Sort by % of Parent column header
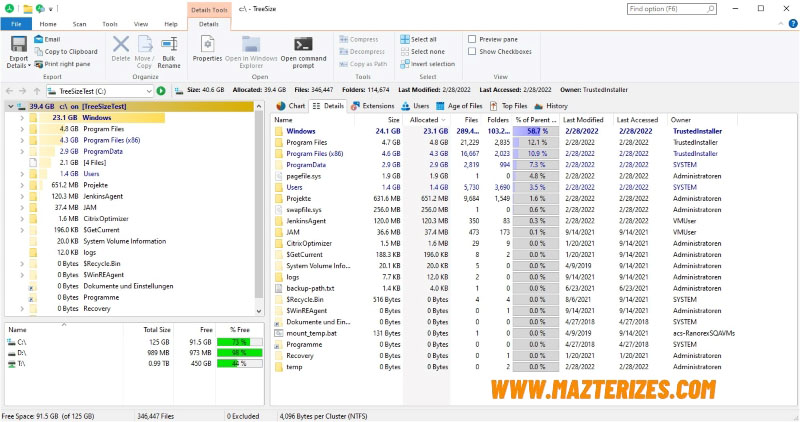This screenshot has height=422, width=800. (x=536, y=120)
